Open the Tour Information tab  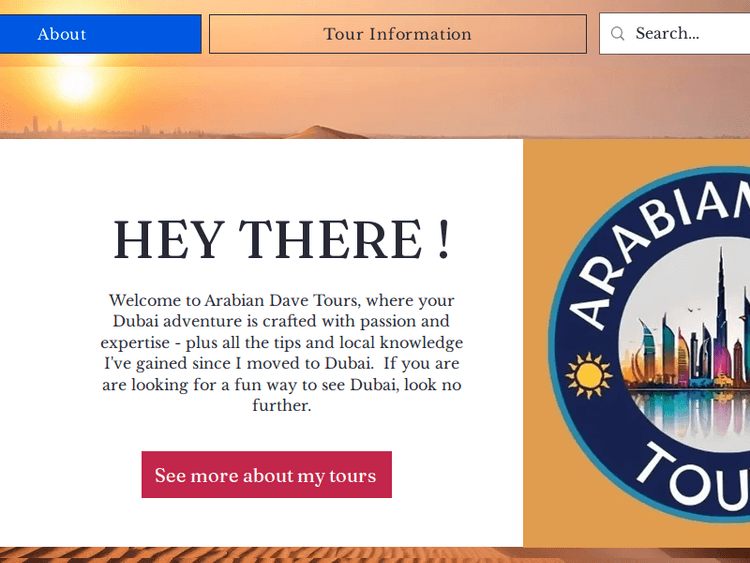(x=397, y=34)
